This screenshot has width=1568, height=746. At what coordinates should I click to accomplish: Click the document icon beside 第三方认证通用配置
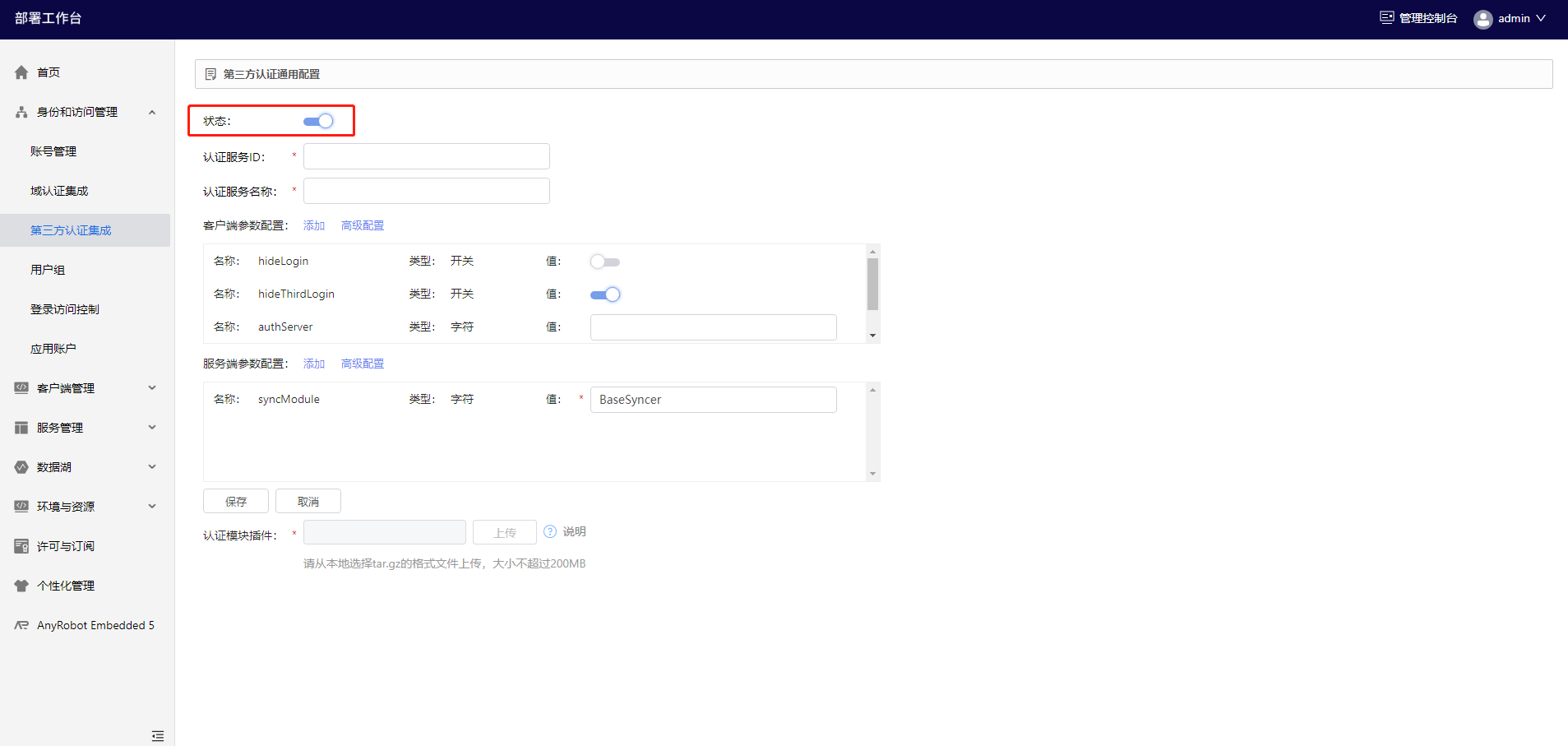210,74
